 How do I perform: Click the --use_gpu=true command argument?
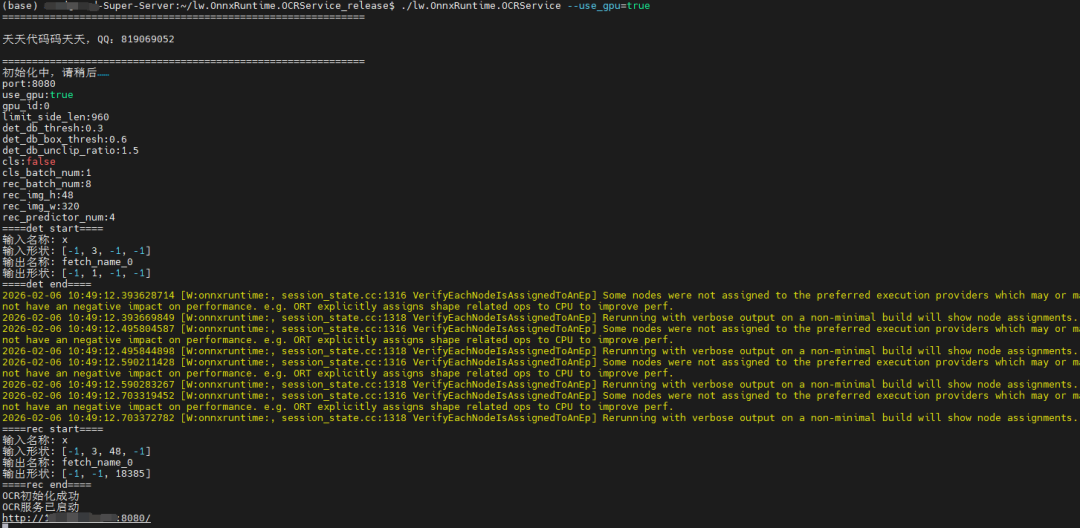click(x=608, y=6)
